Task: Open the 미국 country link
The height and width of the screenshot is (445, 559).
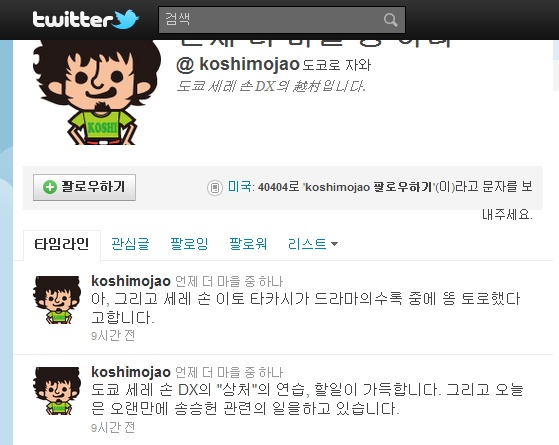Action: pyautogui.click(x=239, y=186)
